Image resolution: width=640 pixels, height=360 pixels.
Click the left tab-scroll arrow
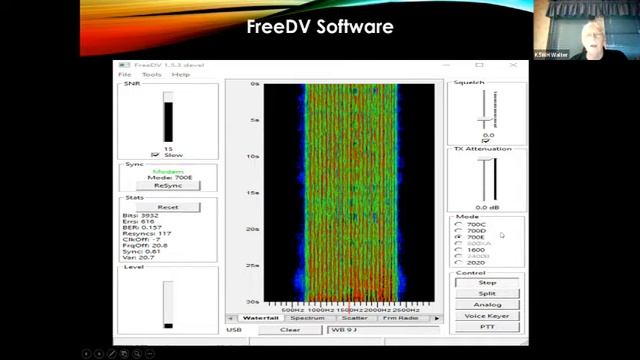[231, 318]
